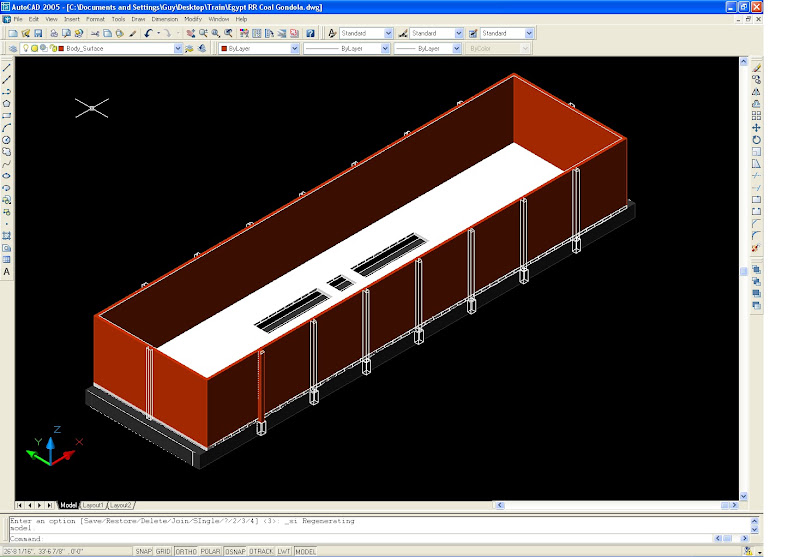Viewport: 800px width, 557px height.
Task: Open the Draw menu
Action: 138,19
